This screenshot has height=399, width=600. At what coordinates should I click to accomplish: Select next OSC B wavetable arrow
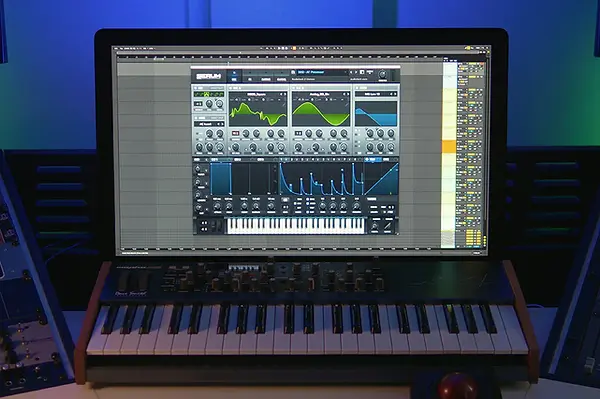[x=347, y=94]
